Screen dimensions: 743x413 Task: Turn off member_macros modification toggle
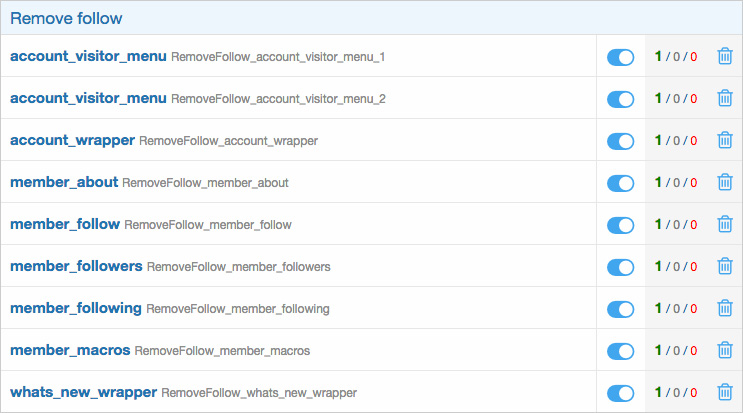coord(620,351)
